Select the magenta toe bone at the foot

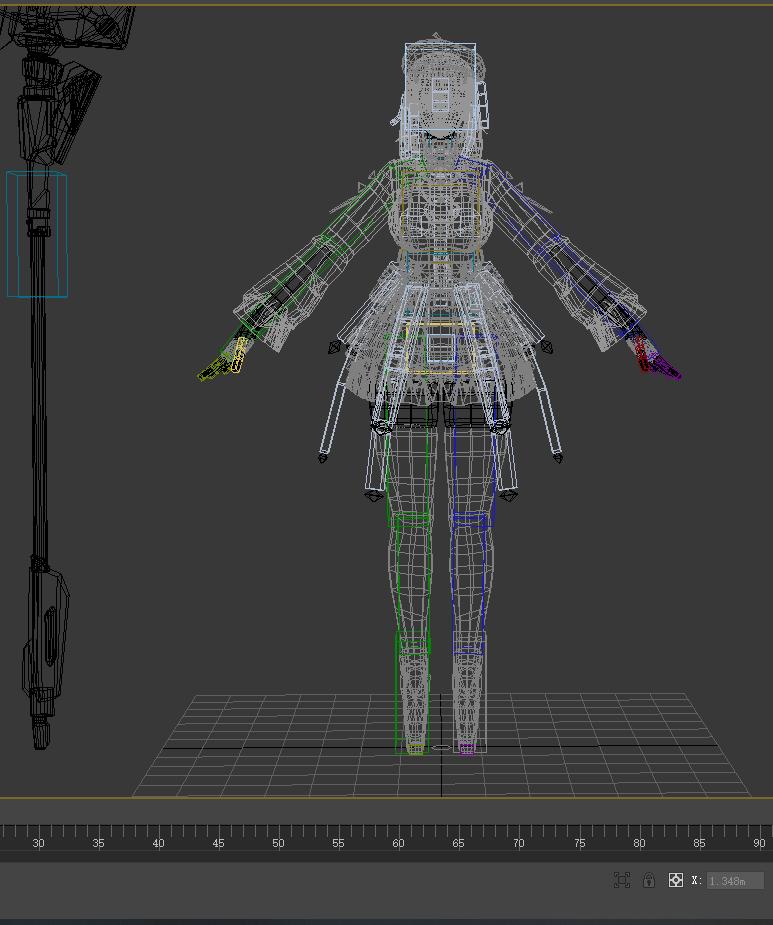pyautogui.click(x=466, y=747)
